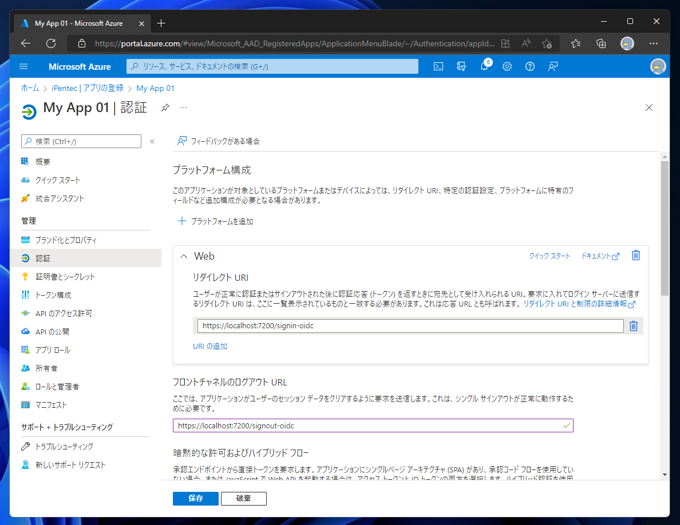Open the blade's more options ellipsis
This screenshot has width=680, height=525.
184,108
